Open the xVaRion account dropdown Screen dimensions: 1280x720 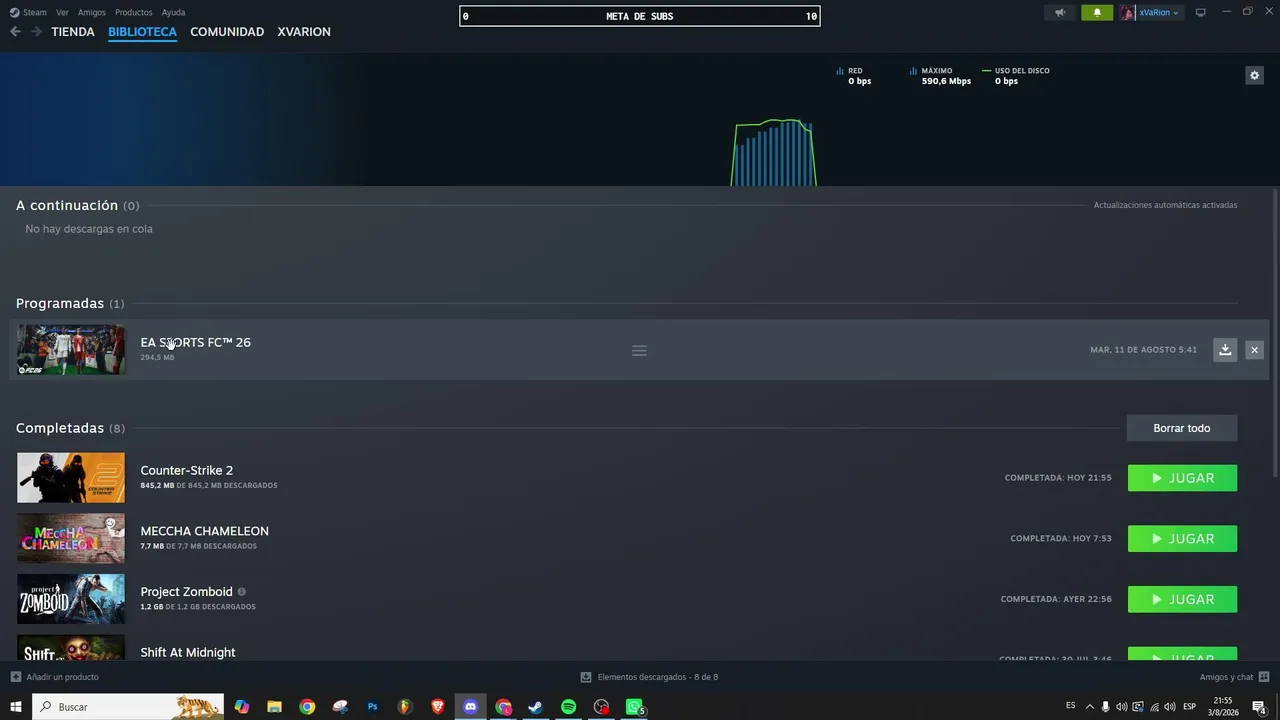(x=1159, y=13)
